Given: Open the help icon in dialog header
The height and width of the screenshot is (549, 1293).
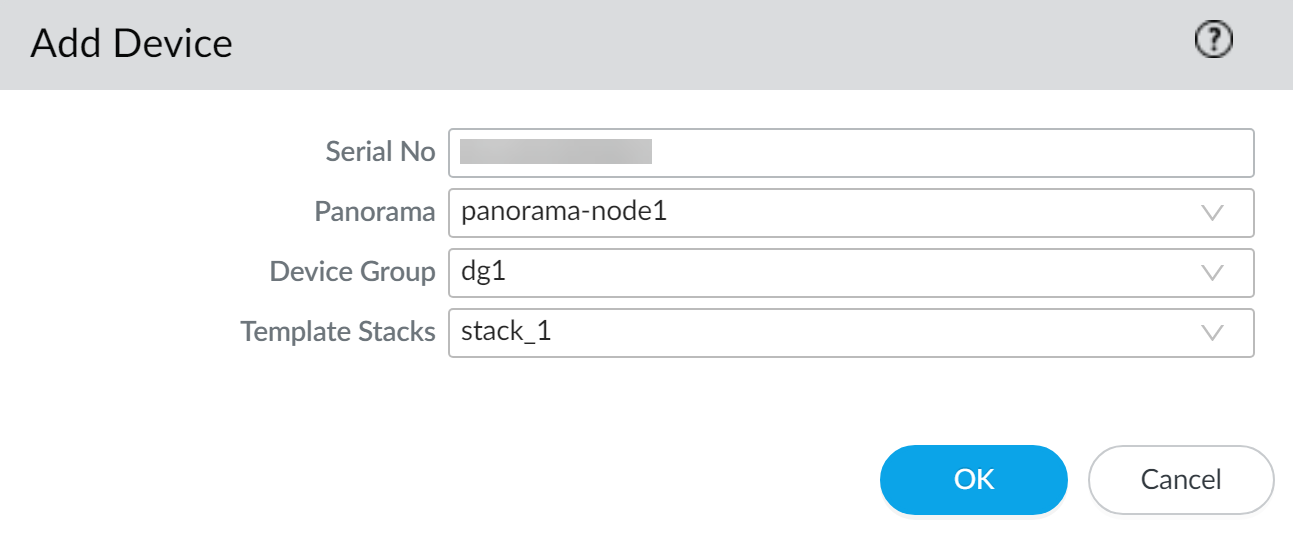Looking at the screenshot, I should (x=1214, y=41).
